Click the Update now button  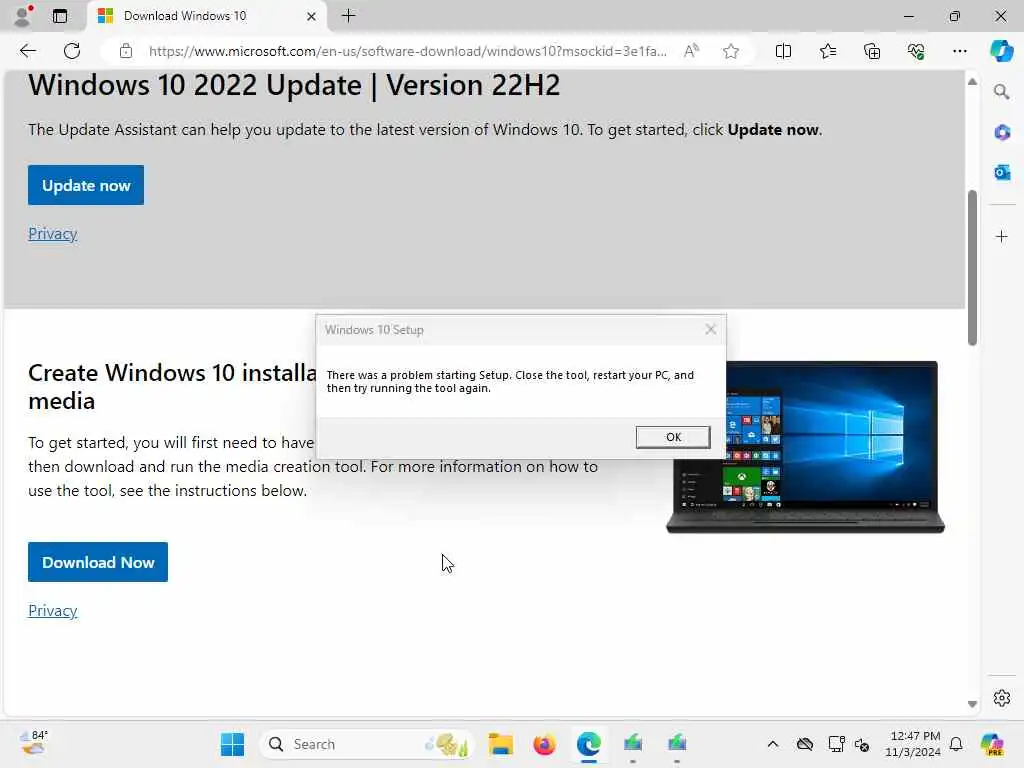pos(86,185)
